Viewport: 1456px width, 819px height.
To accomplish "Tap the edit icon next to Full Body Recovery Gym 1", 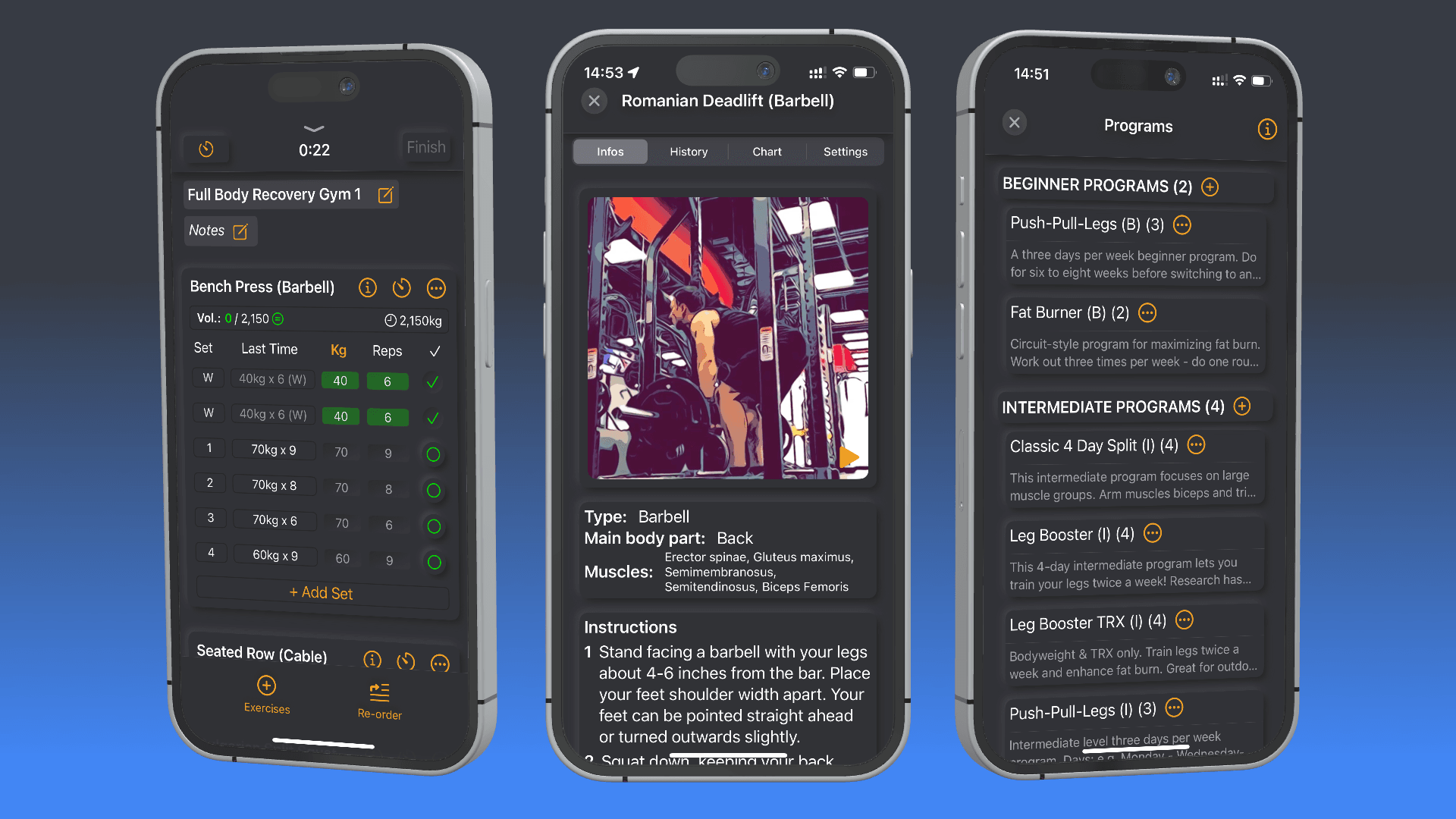I will point(388,195).
